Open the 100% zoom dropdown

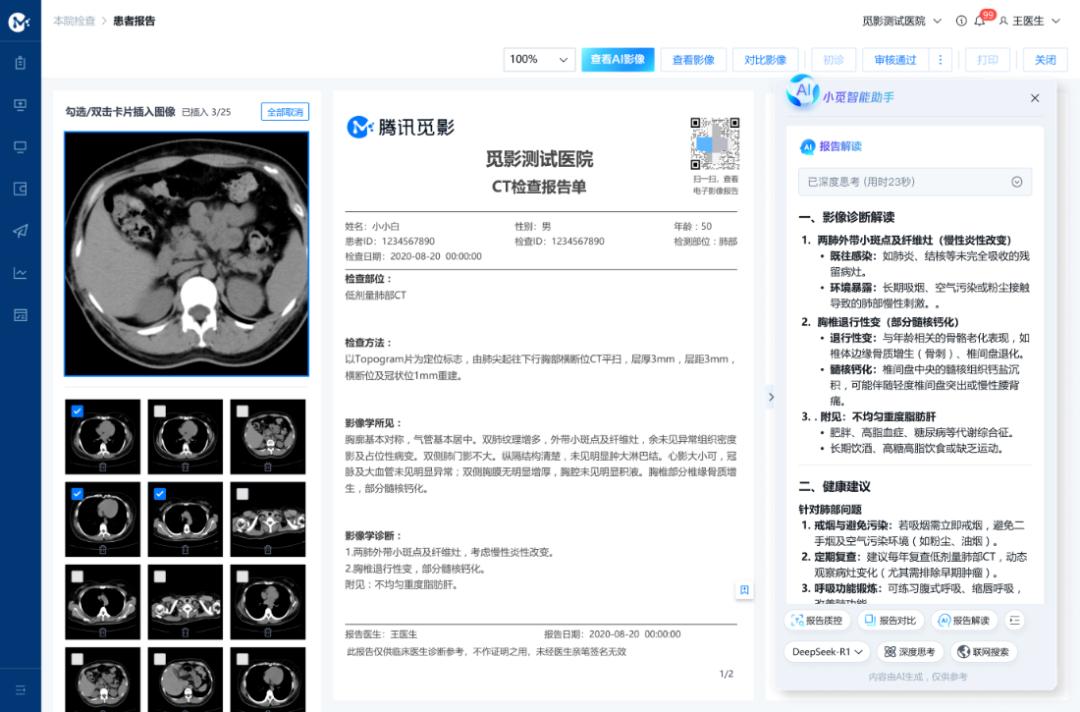pyautogui.click(x=539, y=60)
